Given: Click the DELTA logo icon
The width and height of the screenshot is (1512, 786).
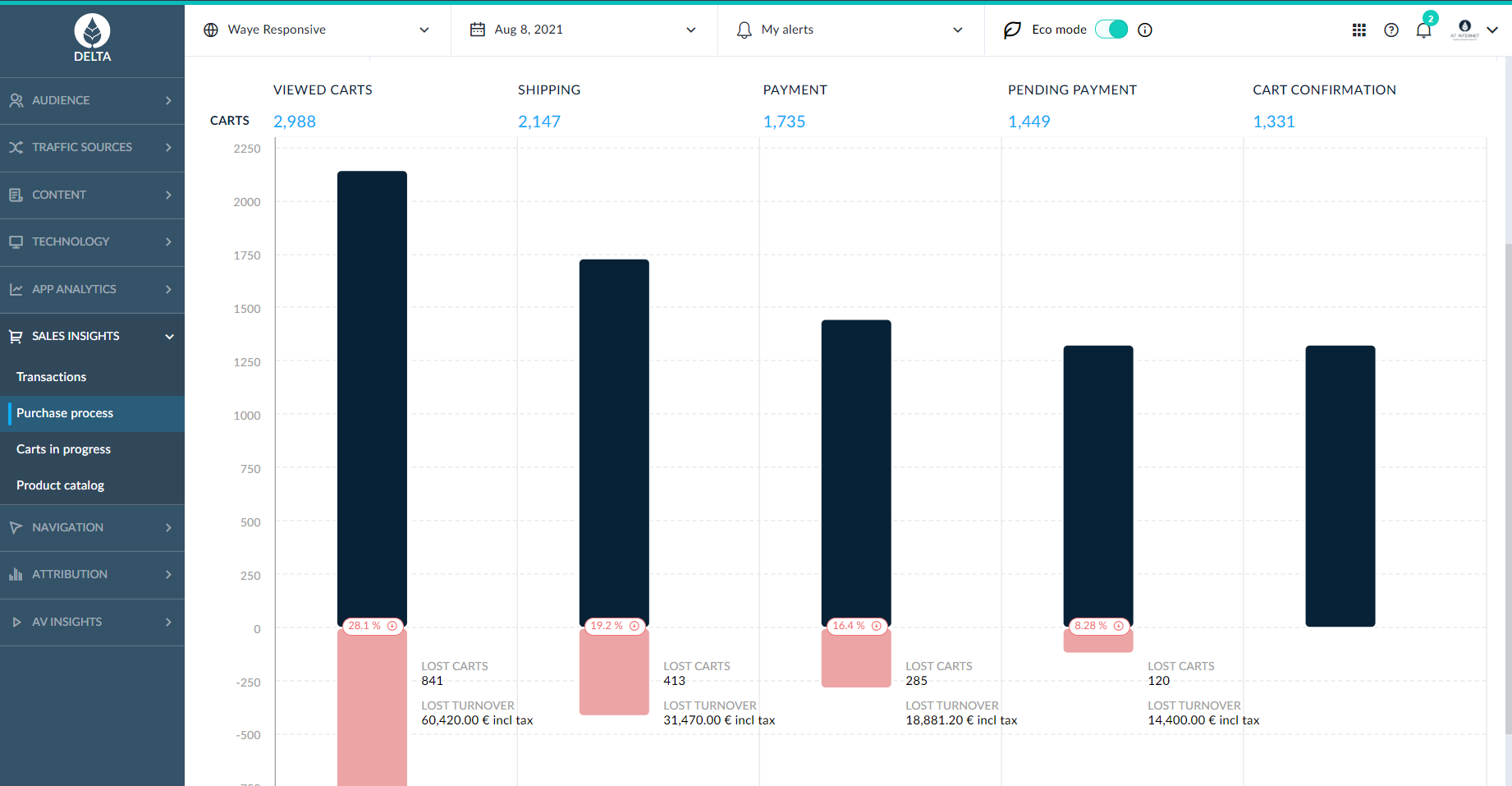Looking at the screenshot, I should [x=92, y=31].
